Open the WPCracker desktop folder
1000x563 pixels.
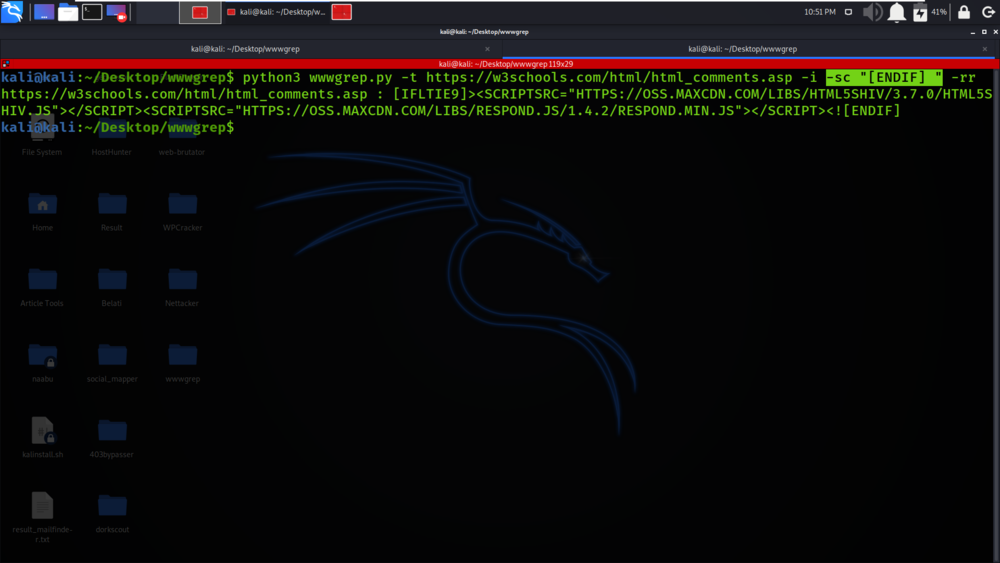(182, 212)
